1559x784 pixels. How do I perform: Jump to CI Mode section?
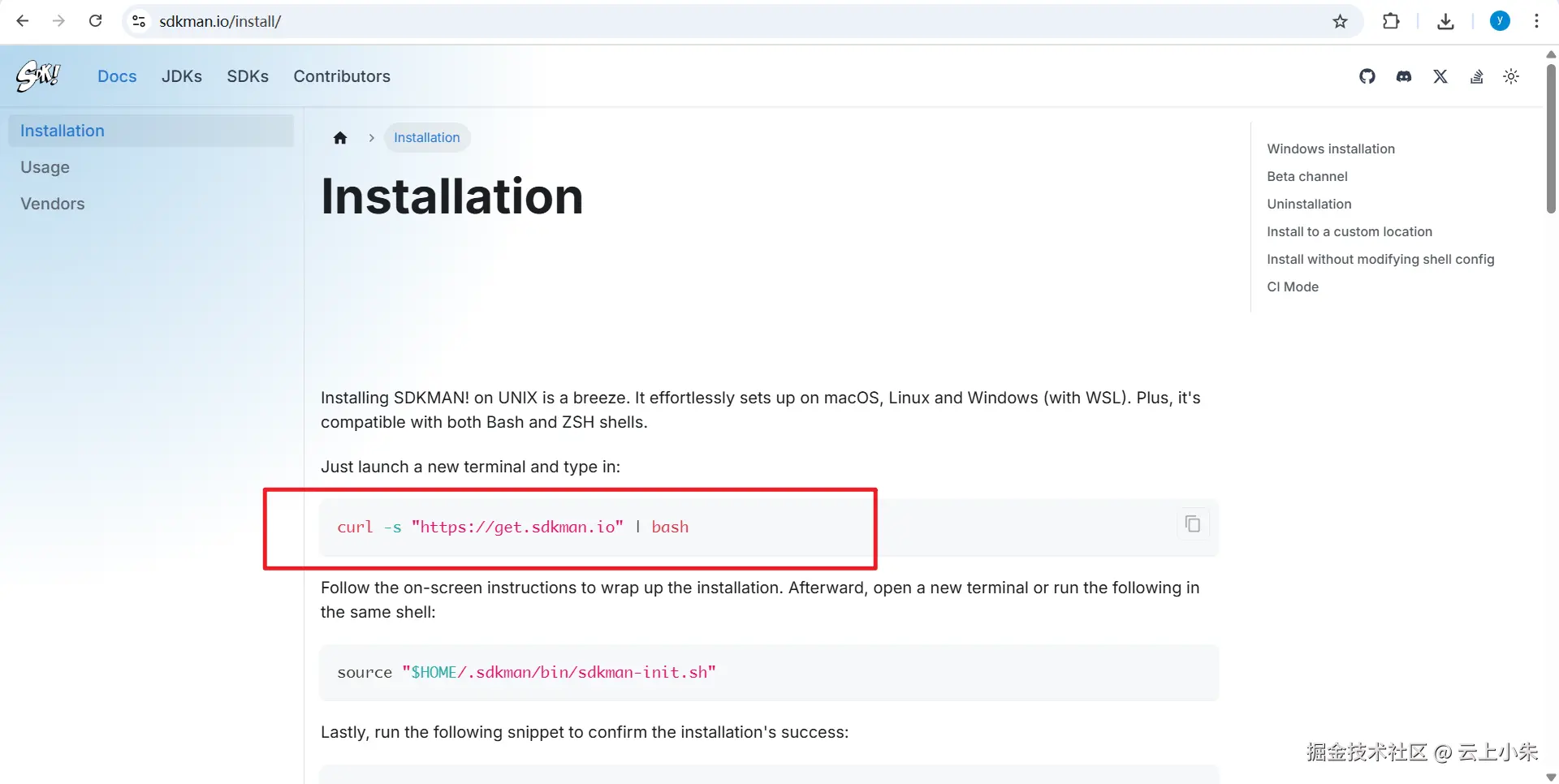pyautogui.click(x=1293, y=286)
